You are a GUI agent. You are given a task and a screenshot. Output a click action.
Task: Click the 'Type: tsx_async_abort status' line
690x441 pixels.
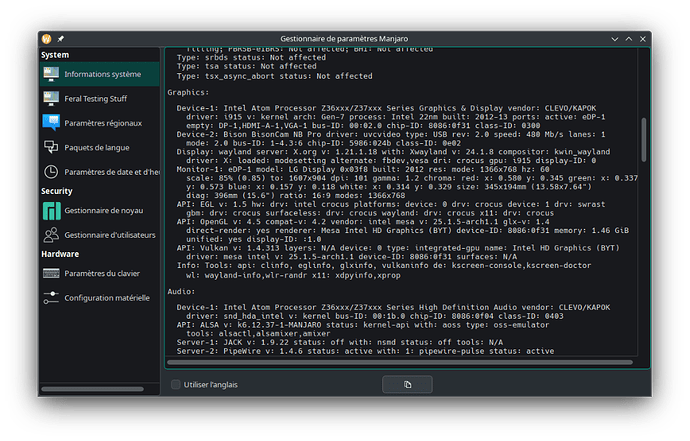pyautogui.click(x=274, y=76)
